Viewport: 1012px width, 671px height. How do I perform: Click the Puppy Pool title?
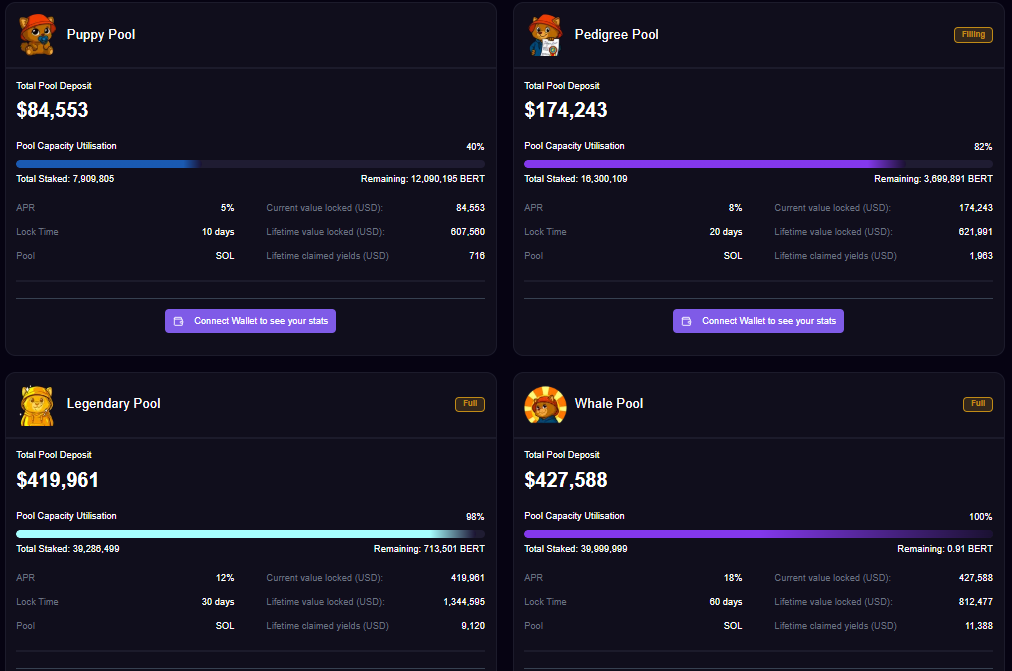pos(101,35)
